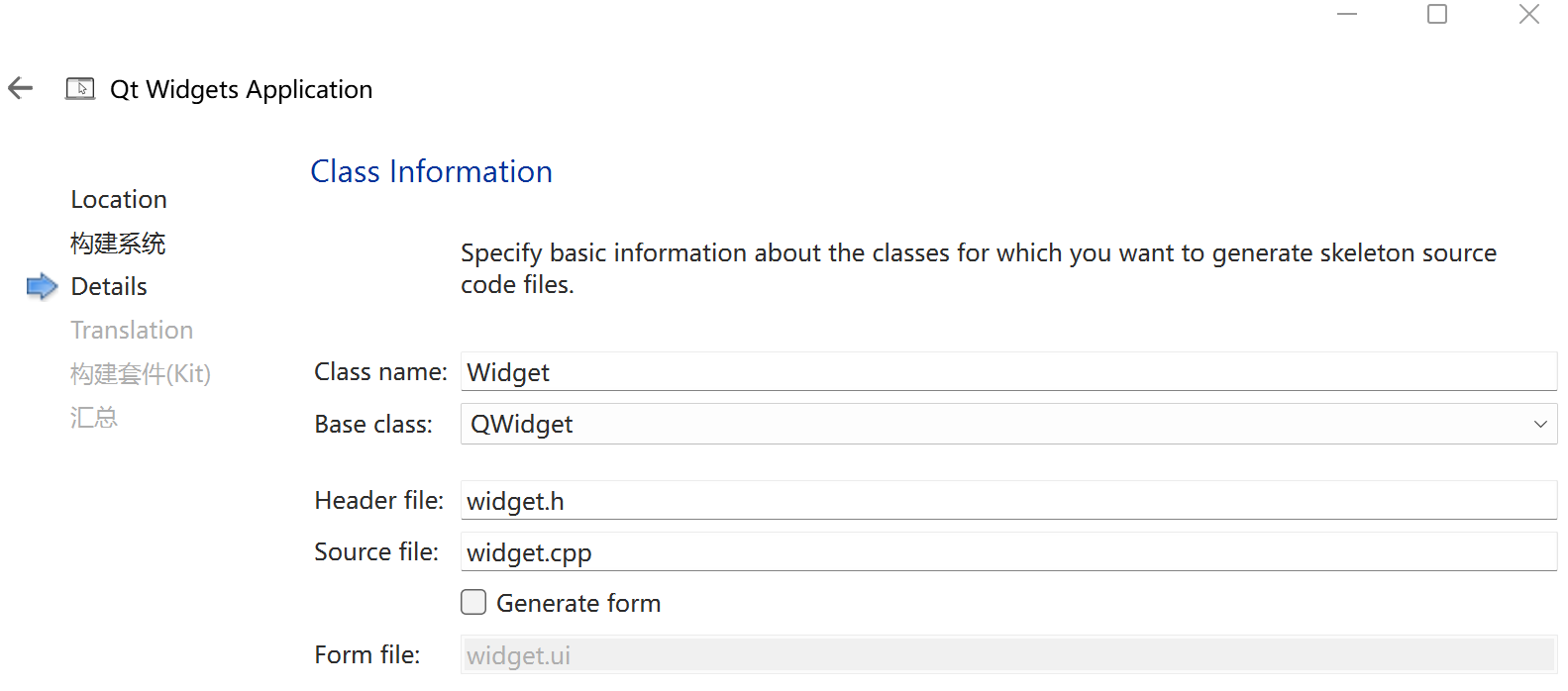Close the wizard dialog
Screen dimensions: 1568x691
pyautogui.click(x=1528, y=14)
